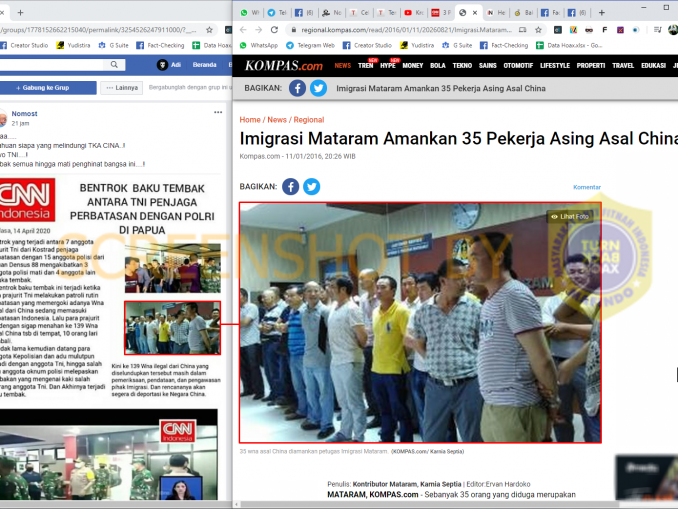The height and width of the screenshot is (509, 678).
Task: Switch to the 'Cel' browser tab
Action: pos(359,13)
